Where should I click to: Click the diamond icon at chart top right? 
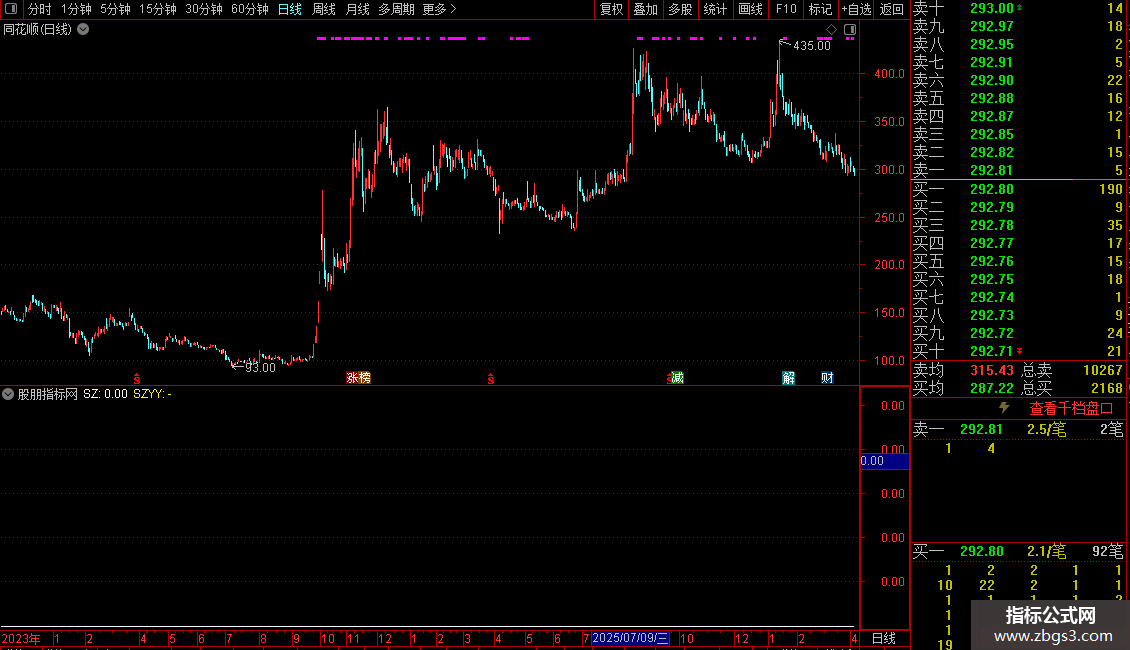[x=831, y=30]
